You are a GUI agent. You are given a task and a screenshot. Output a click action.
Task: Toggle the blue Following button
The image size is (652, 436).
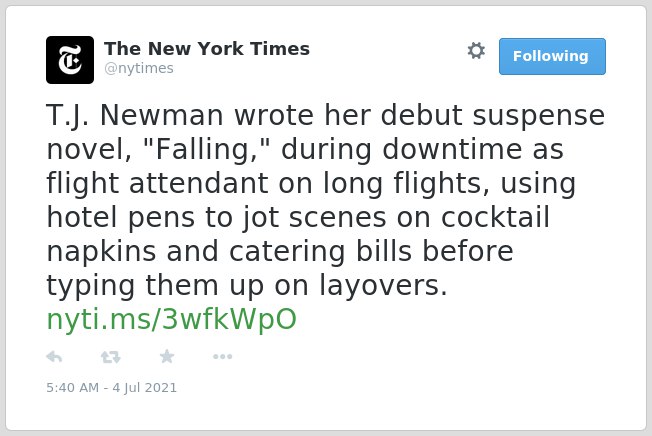pyautogui.click(x=552, y=57)
